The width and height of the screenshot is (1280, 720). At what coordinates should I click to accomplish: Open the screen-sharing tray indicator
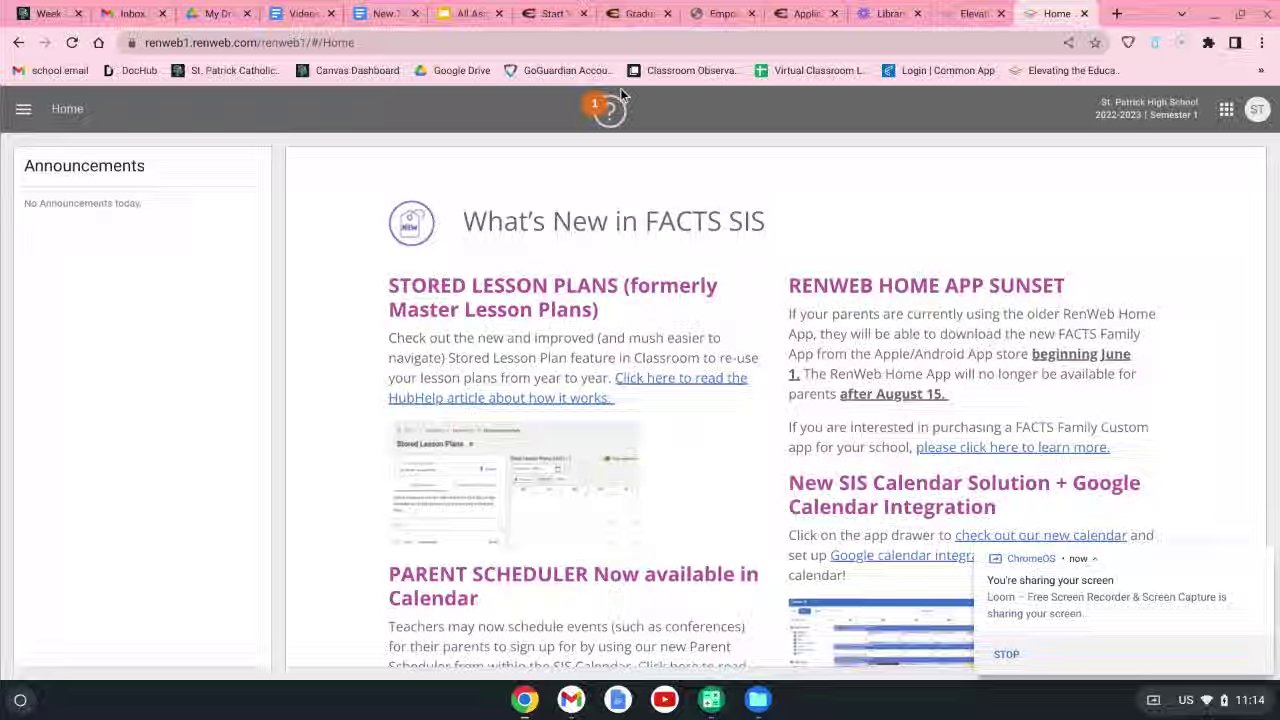1153,700
